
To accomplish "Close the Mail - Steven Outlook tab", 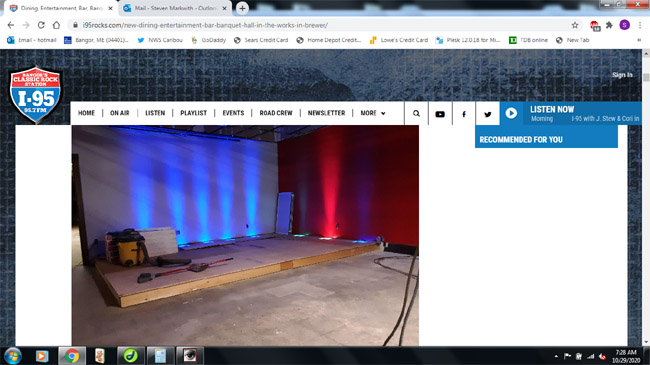I will tap(224, 8).
